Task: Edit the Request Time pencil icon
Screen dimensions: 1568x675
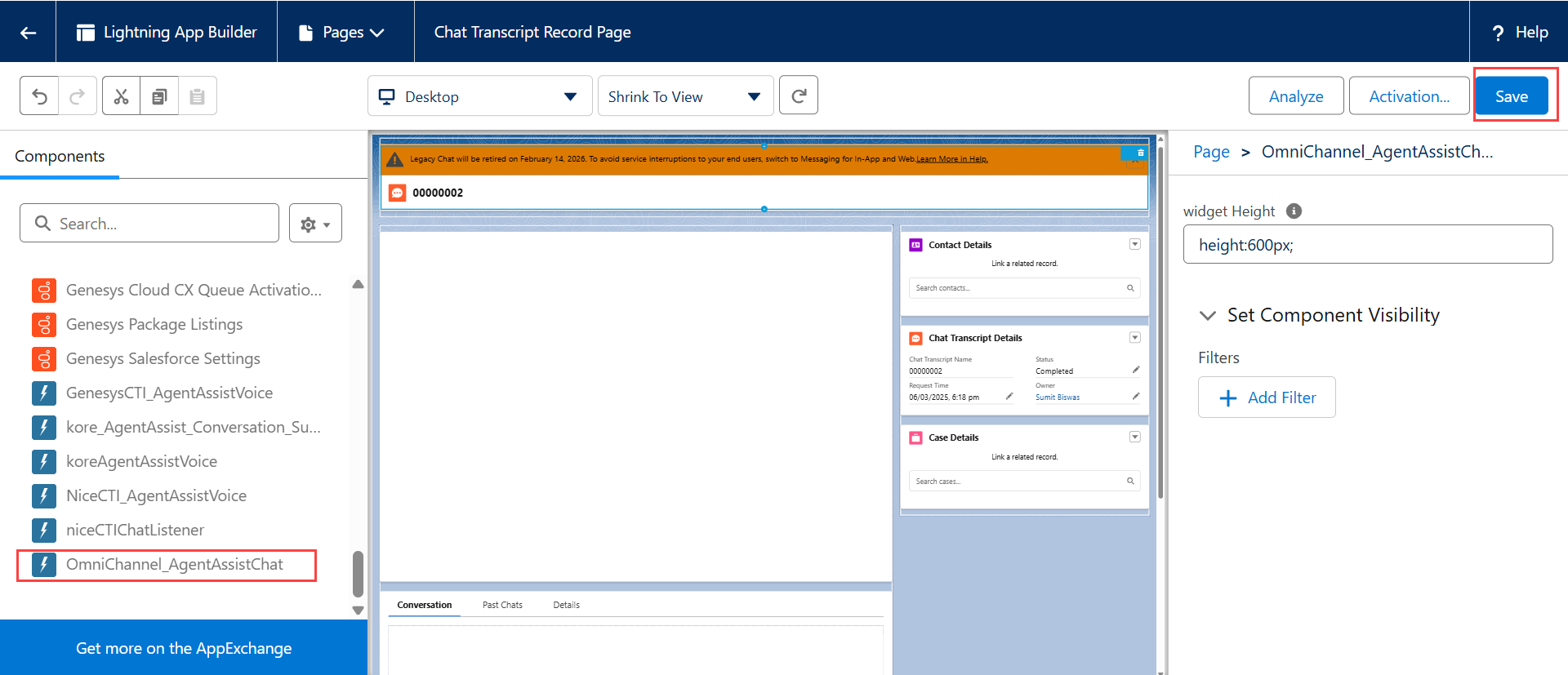Action: pos(1009,396)
